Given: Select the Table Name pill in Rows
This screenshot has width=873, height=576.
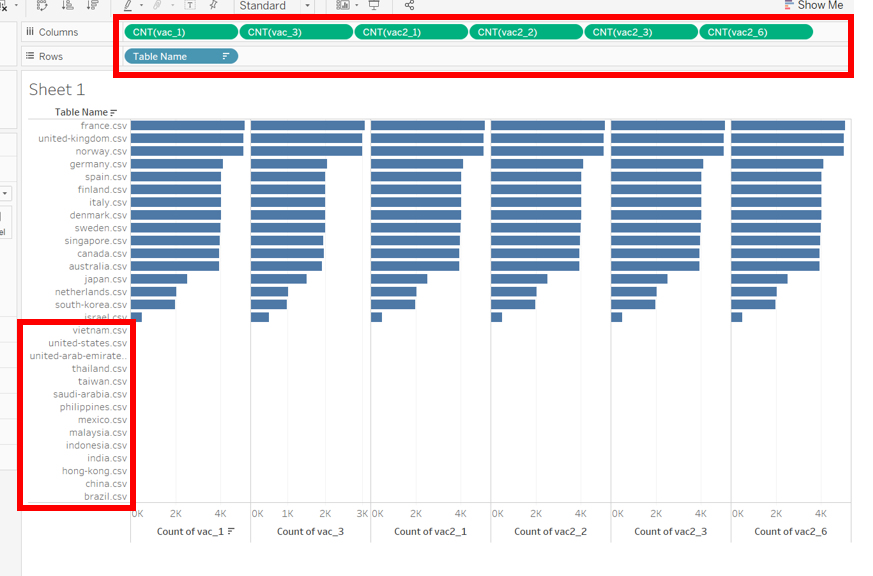Looking at the screenshot, I should [x=170, y=57].
